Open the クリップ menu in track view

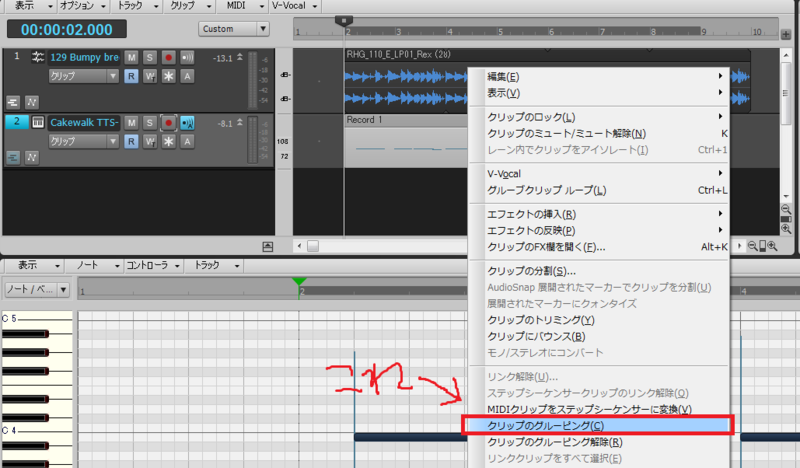[190, 6]
